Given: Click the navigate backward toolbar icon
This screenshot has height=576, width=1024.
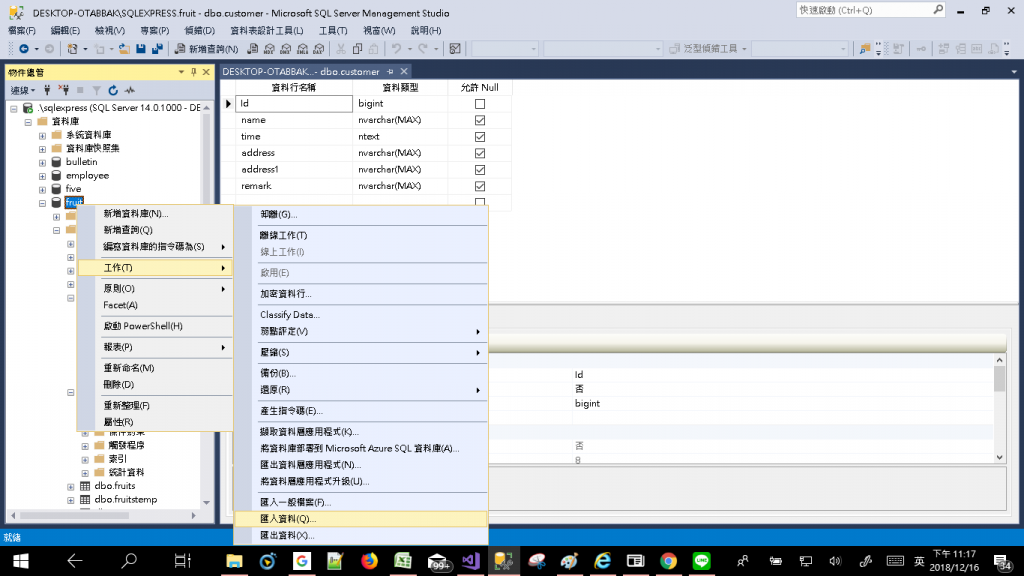Looking at the screenshot, I should tap(24, 49).
